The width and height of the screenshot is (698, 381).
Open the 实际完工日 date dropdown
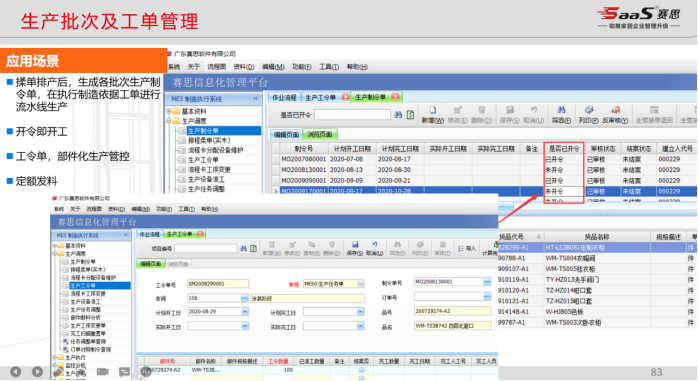tap(361, 326)
